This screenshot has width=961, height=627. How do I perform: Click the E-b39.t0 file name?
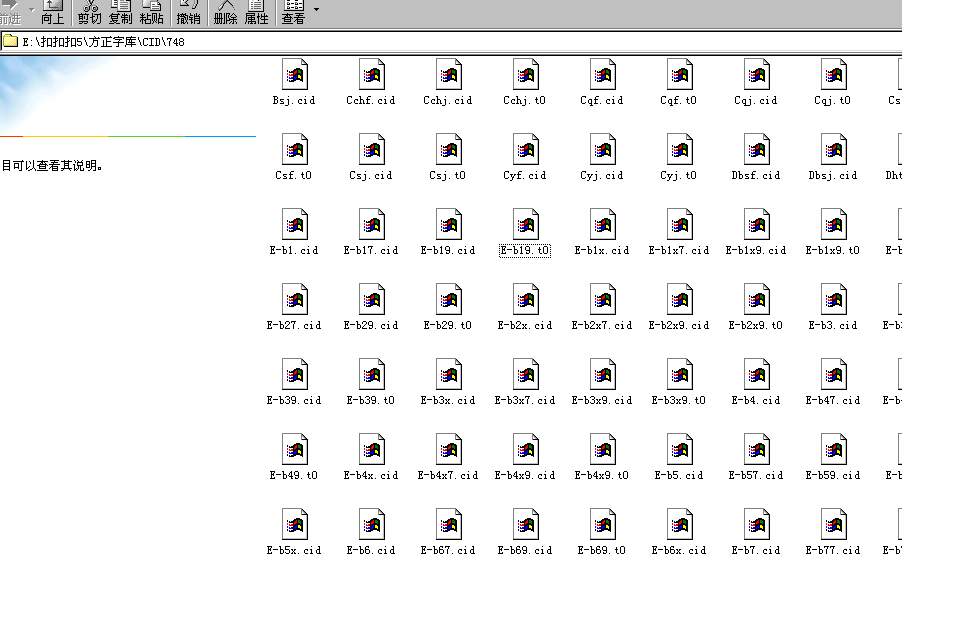(371, 400)
